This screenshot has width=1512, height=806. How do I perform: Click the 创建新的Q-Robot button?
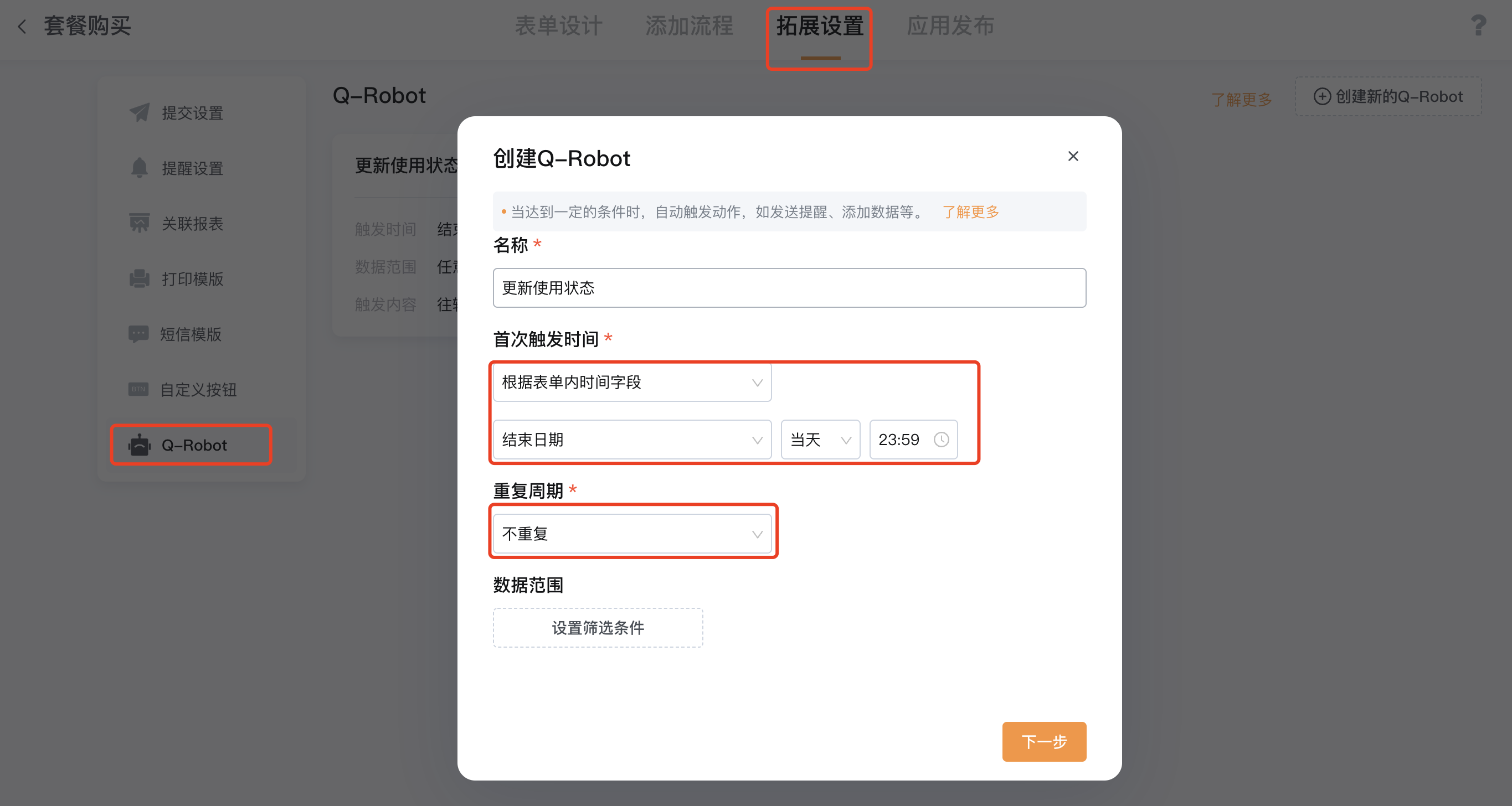pos(1388,96)
